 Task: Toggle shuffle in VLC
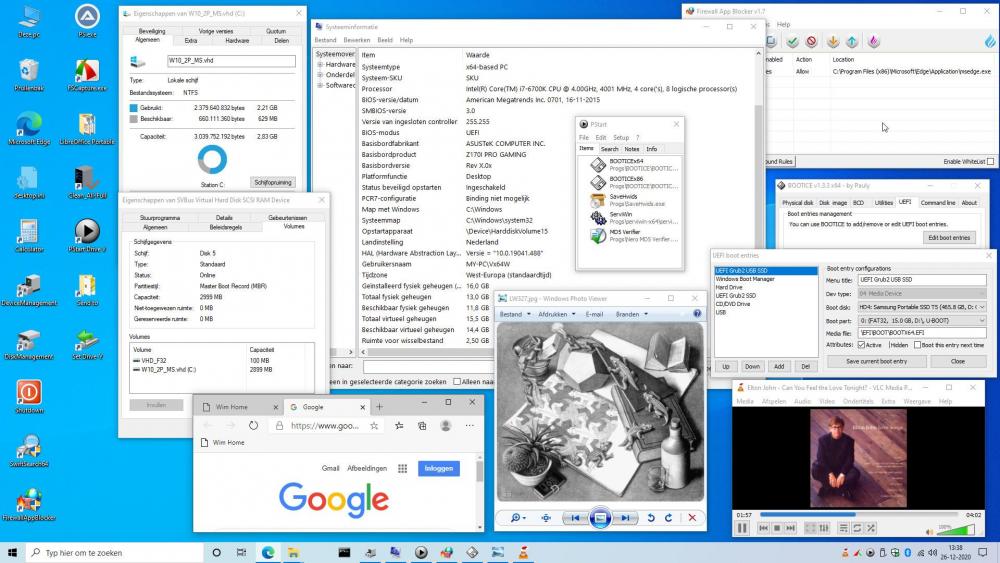tap(871, 528)
